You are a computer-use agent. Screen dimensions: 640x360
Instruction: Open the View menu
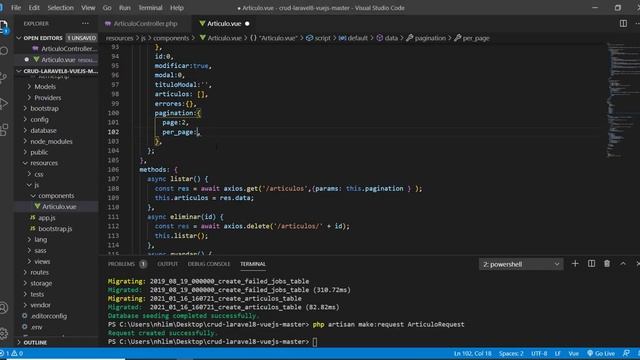88,8
